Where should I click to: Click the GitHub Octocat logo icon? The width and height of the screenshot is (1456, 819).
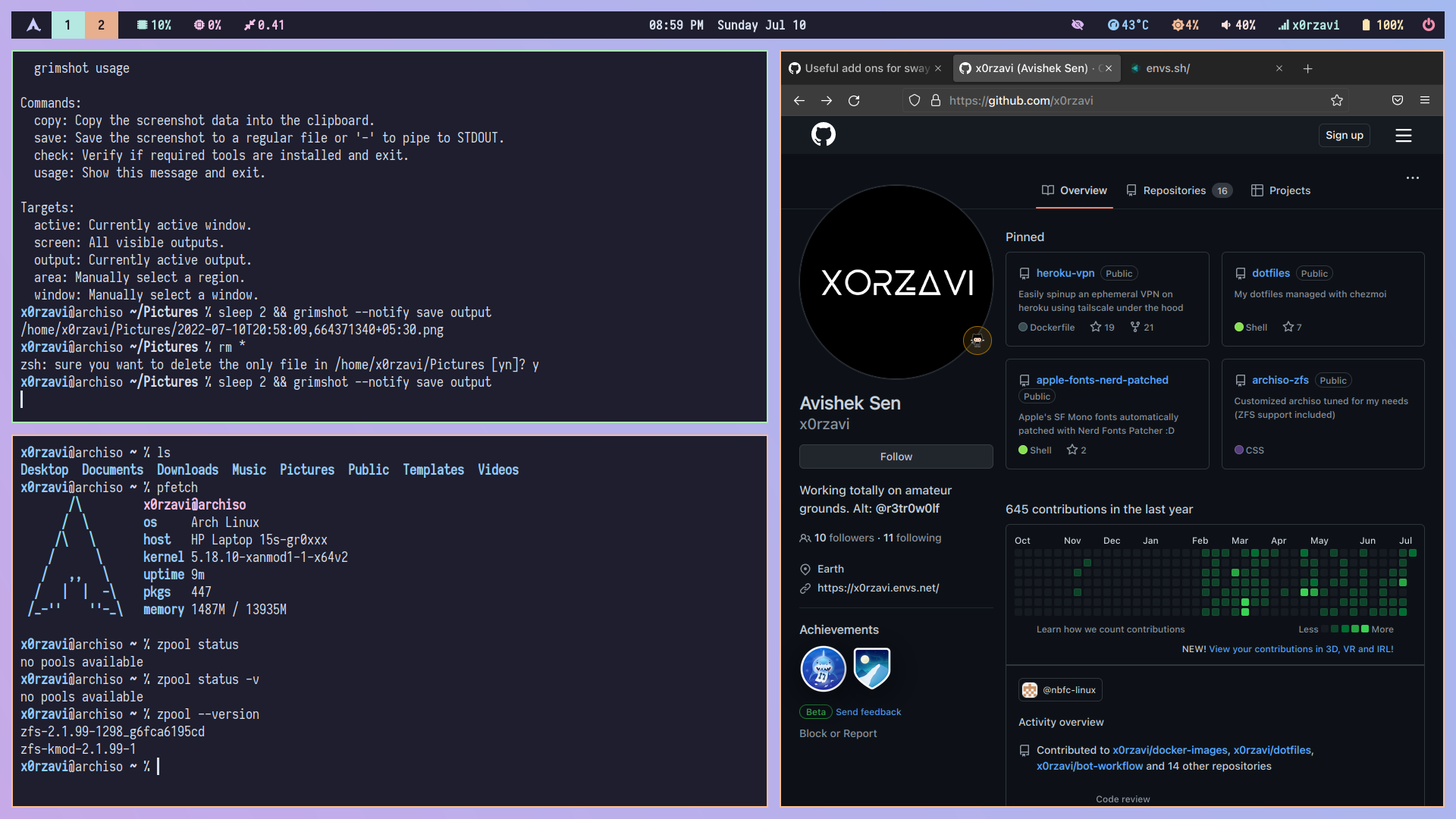pyautogui.click(x=823, y=135)
